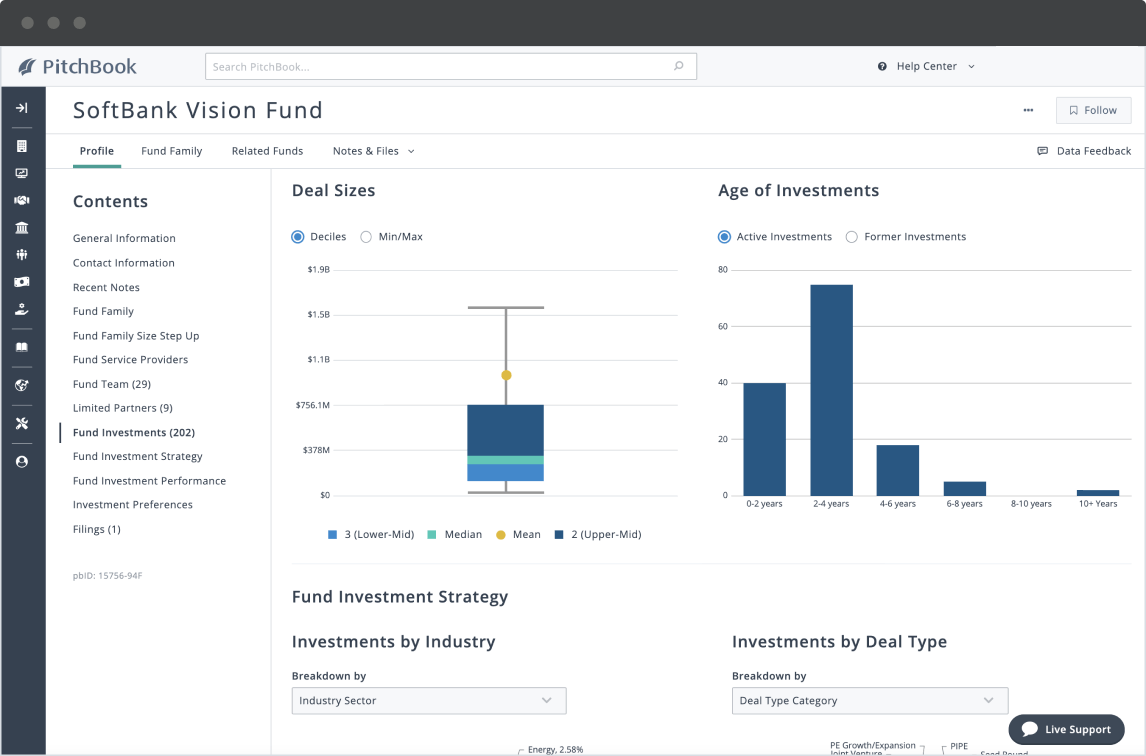Image resolution: width=1146 pixels, height=756 pixels.
Task: Click the 4-6 years bar in chart
Action: pos(898,471)
